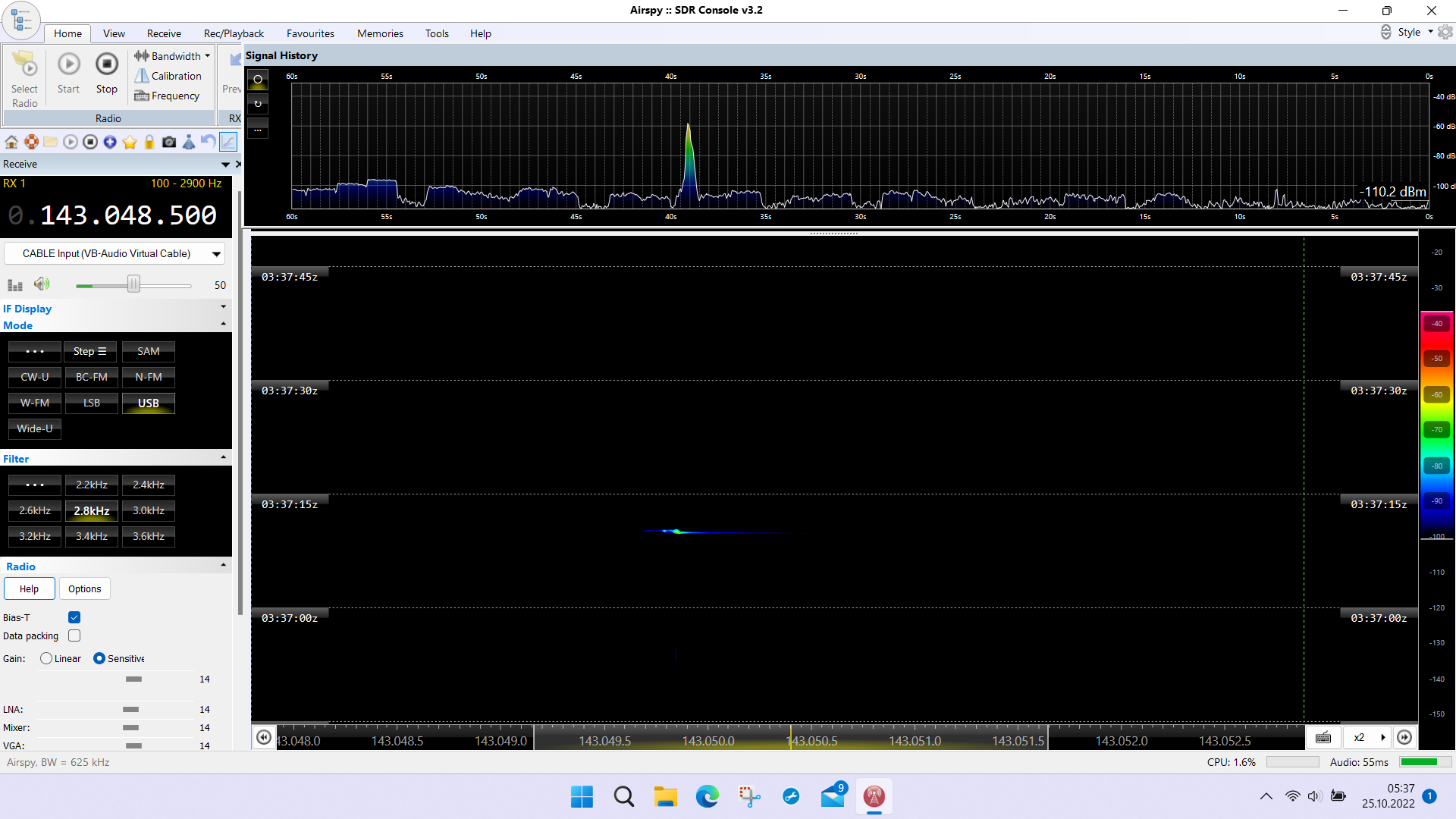The width and height of the screenshot is (1456, 819).
Task: Adjust the LNA gain slider
Action: [130, 710]
